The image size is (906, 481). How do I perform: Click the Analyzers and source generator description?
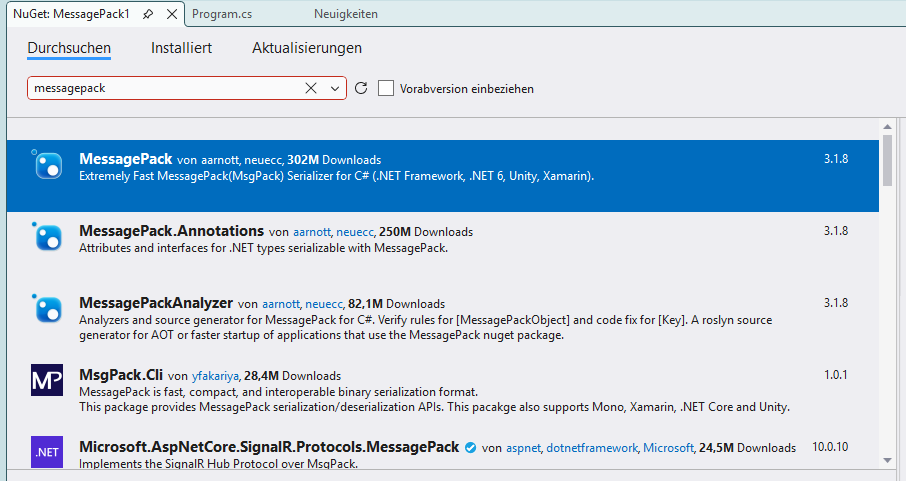tap(425, 327)
